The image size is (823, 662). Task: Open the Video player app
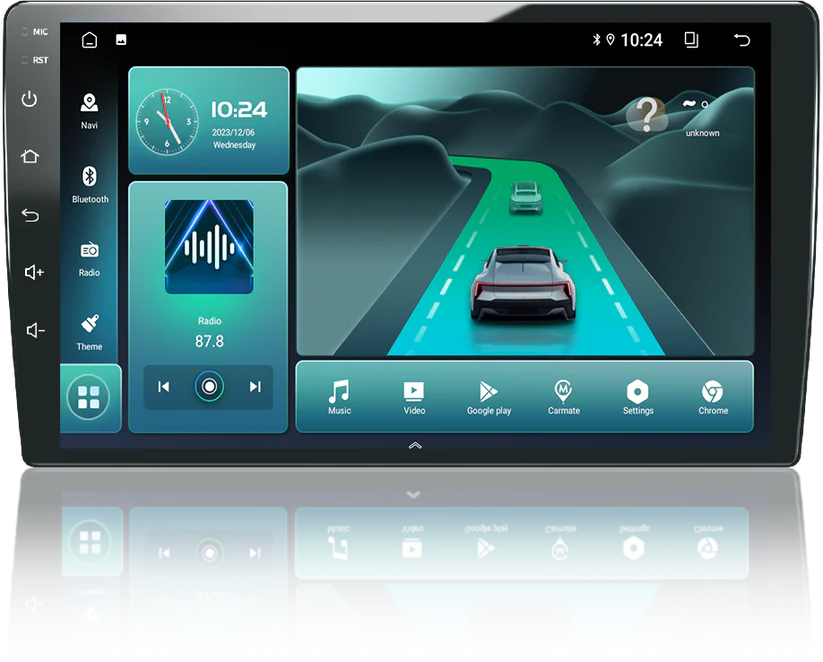[x=414, y=396]
